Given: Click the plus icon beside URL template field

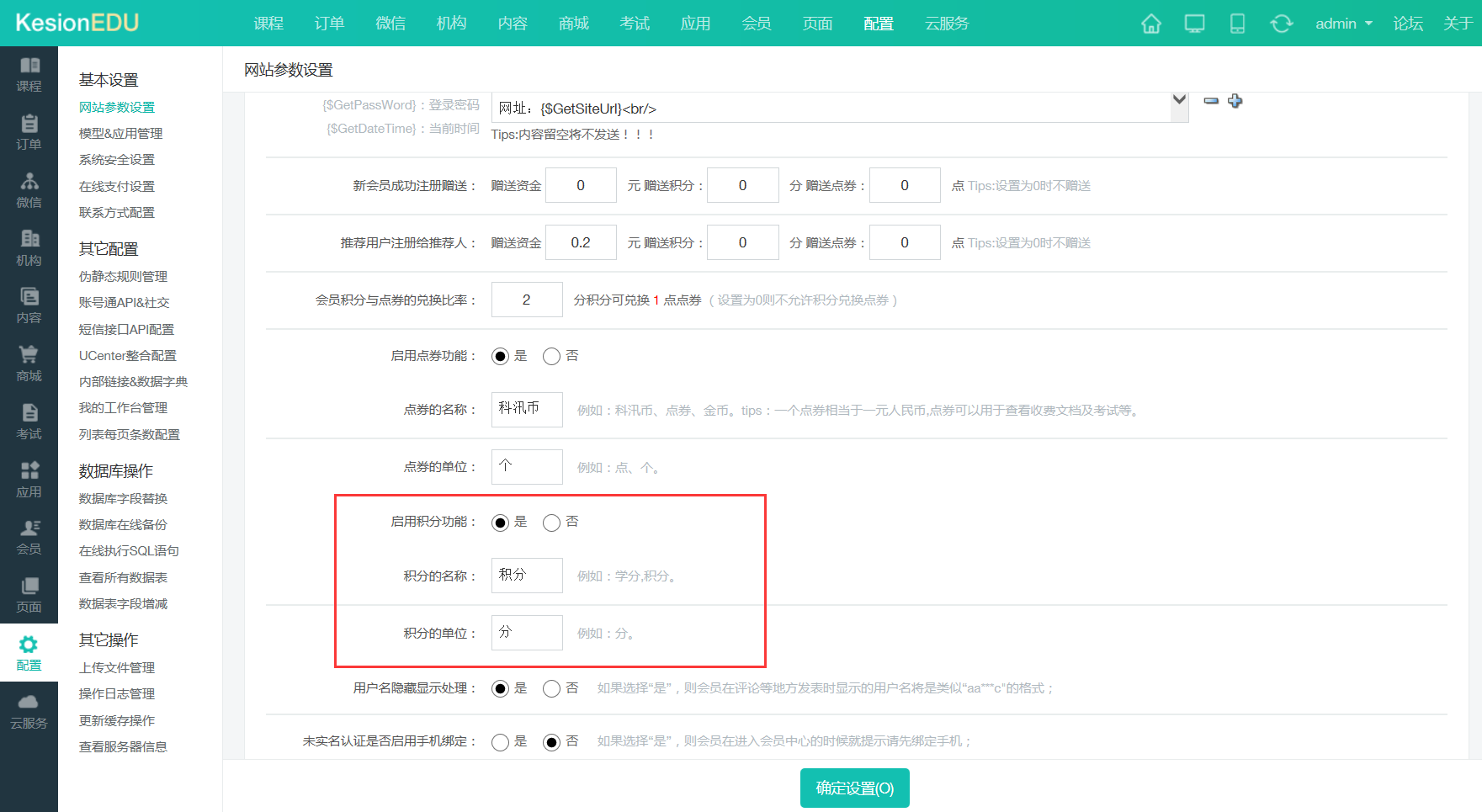Looking at the screenshot, I should point(1235,101).
